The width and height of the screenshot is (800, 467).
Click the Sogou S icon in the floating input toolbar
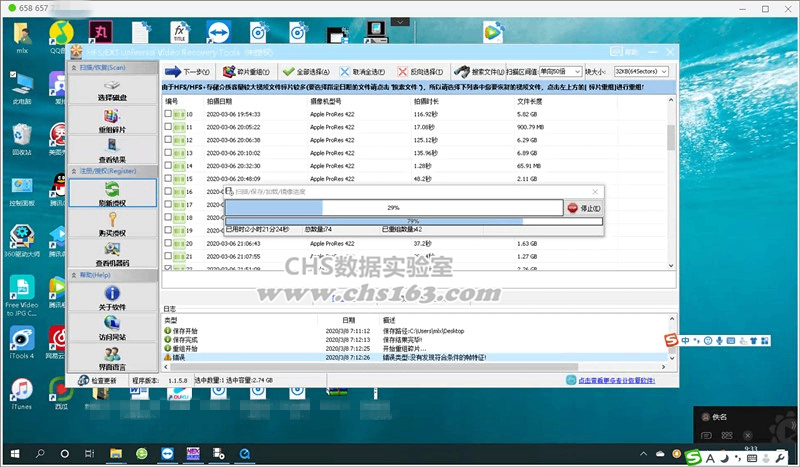point(671,340)
